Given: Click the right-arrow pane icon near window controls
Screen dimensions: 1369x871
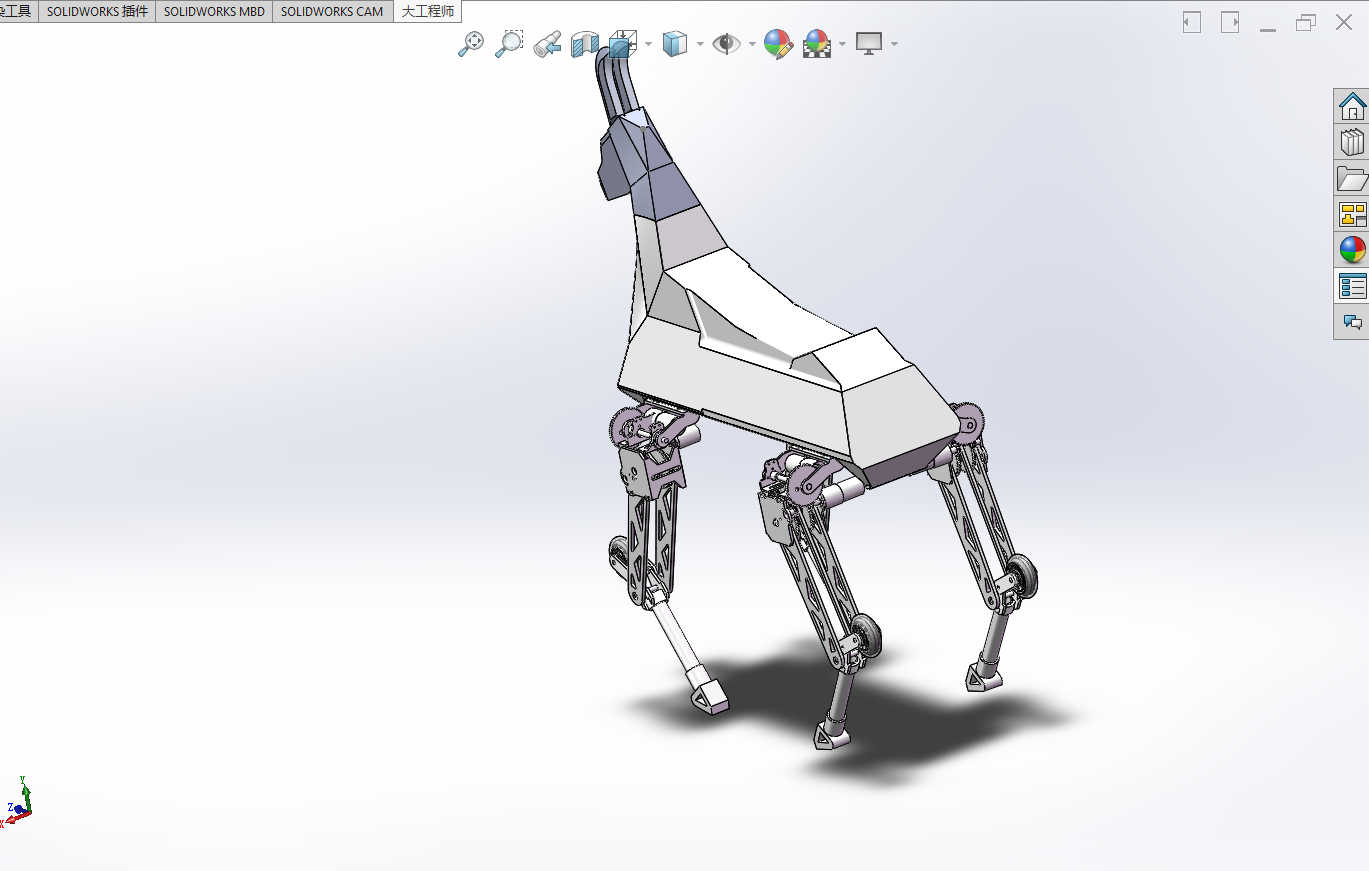Looking at the screenshot, I should [1230, 22].
